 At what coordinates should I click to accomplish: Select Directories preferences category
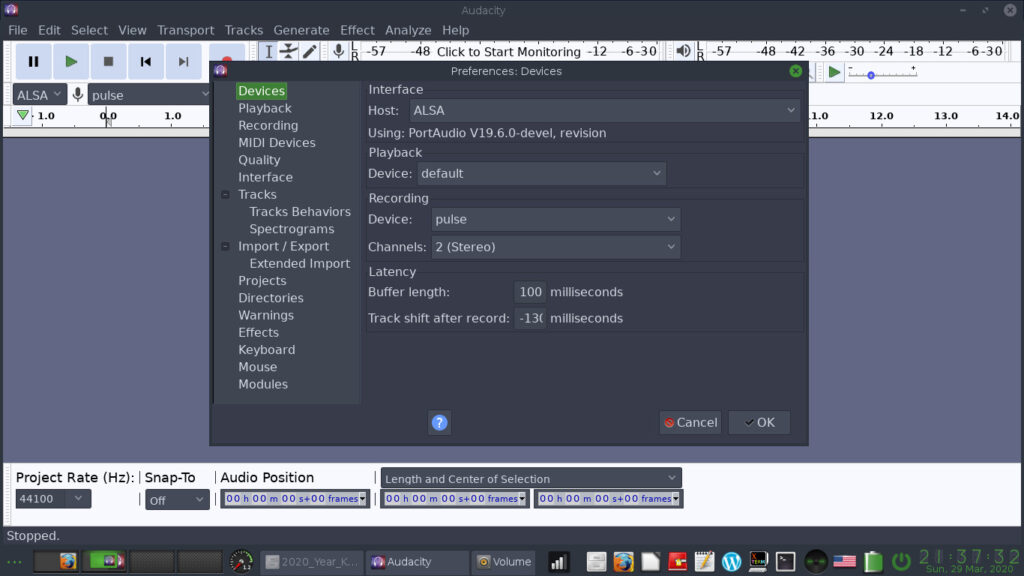[x=270, y=298]
